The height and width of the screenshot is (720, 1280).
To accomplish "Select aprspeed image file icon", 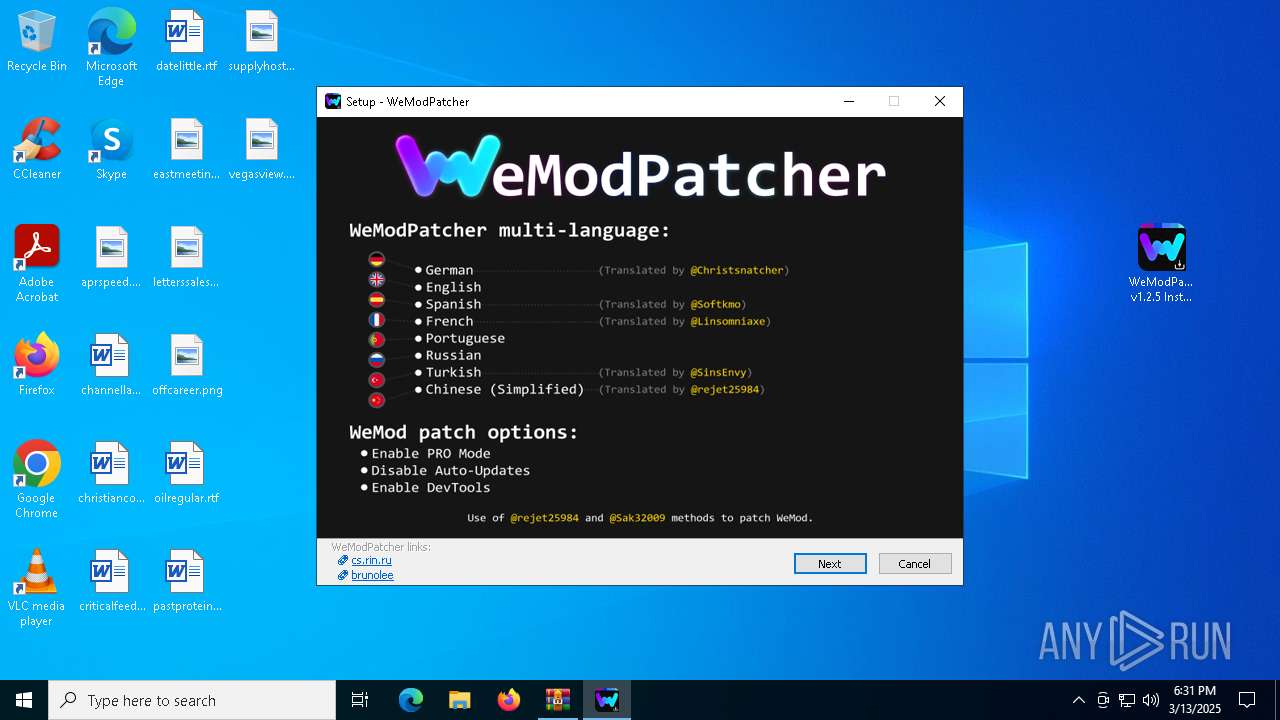I will pyautogui.click(x=111, y=258).
